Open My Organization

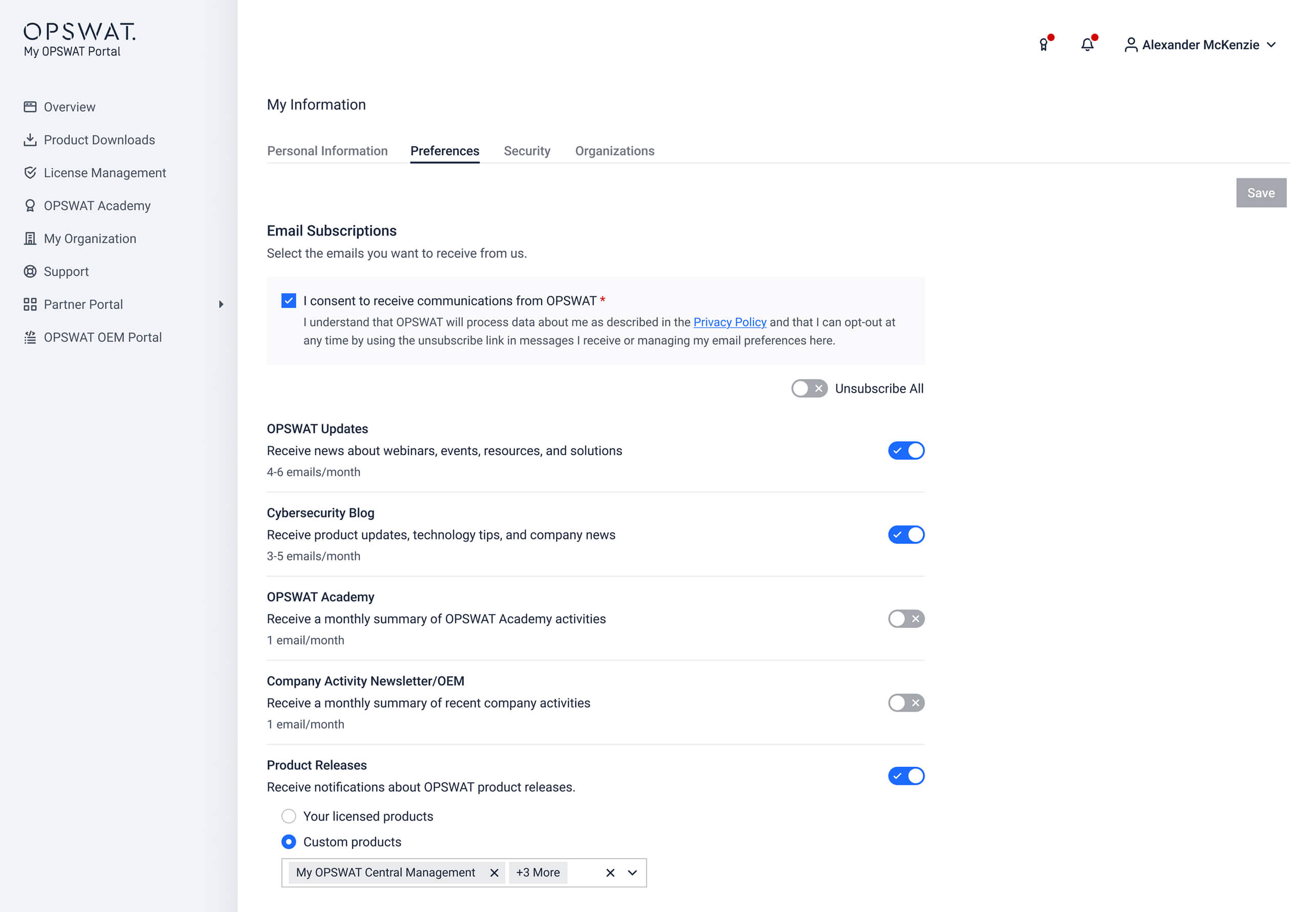click(90, 238)
